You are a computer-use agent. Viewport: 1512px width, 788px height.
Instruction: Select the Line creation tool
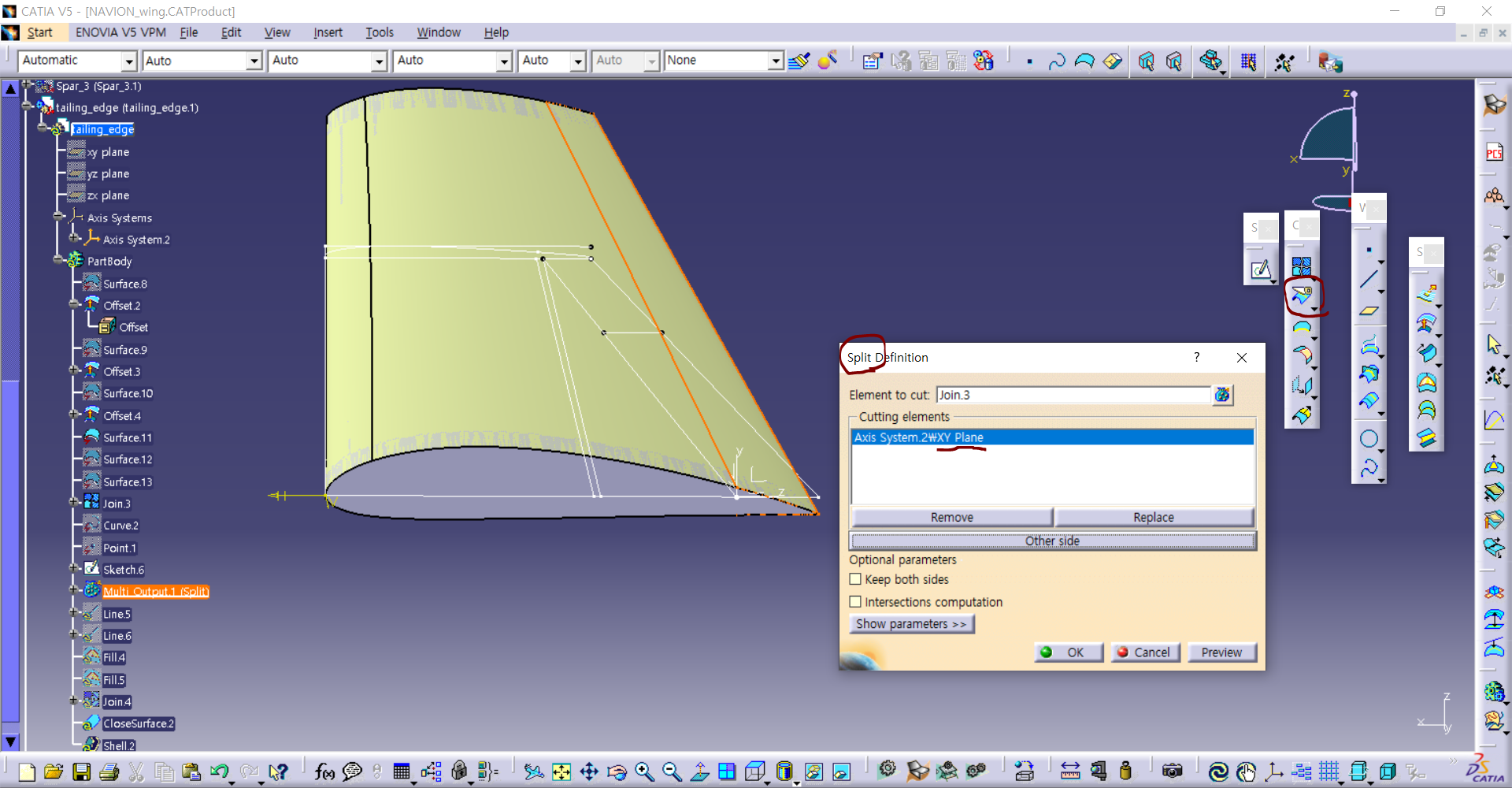click(x=1369, y=280)
